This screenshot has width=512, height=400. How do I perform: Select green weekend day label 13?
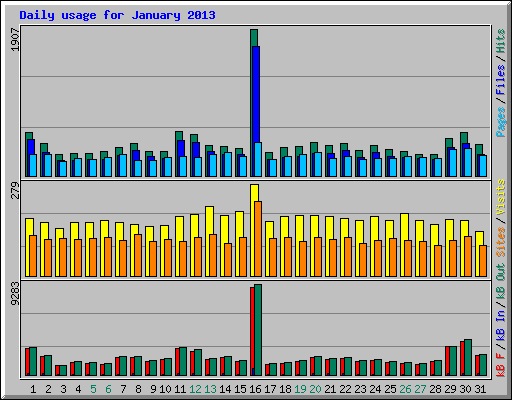[210, 389]
